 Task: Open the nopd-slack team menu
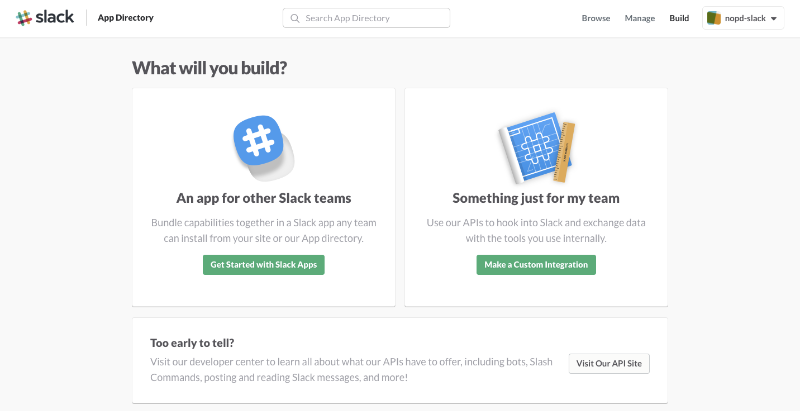coord(743,18)
